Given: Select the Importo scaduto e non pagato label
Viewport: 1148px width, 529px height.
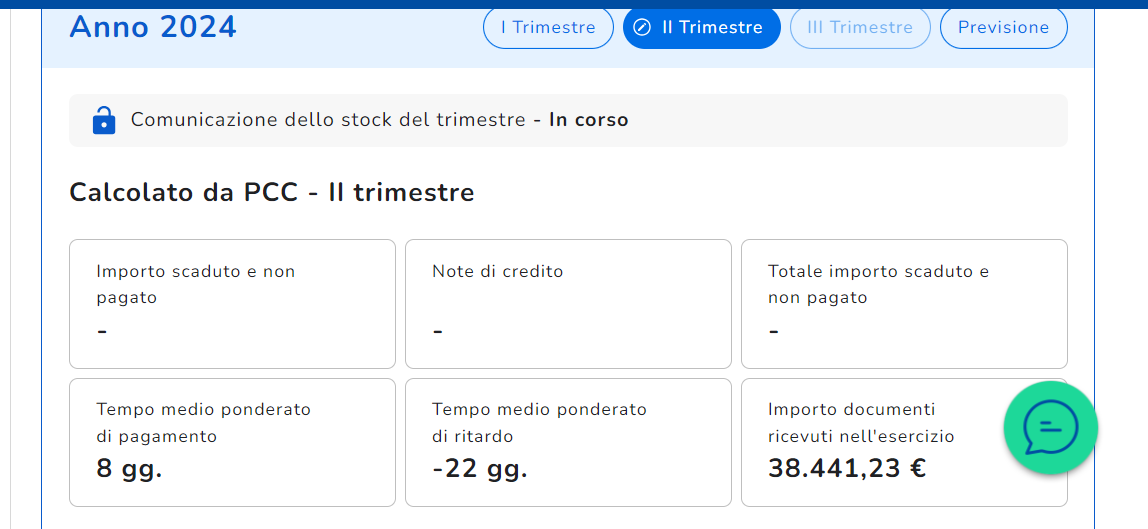Looking at the screenshot, I should [195, 284].
